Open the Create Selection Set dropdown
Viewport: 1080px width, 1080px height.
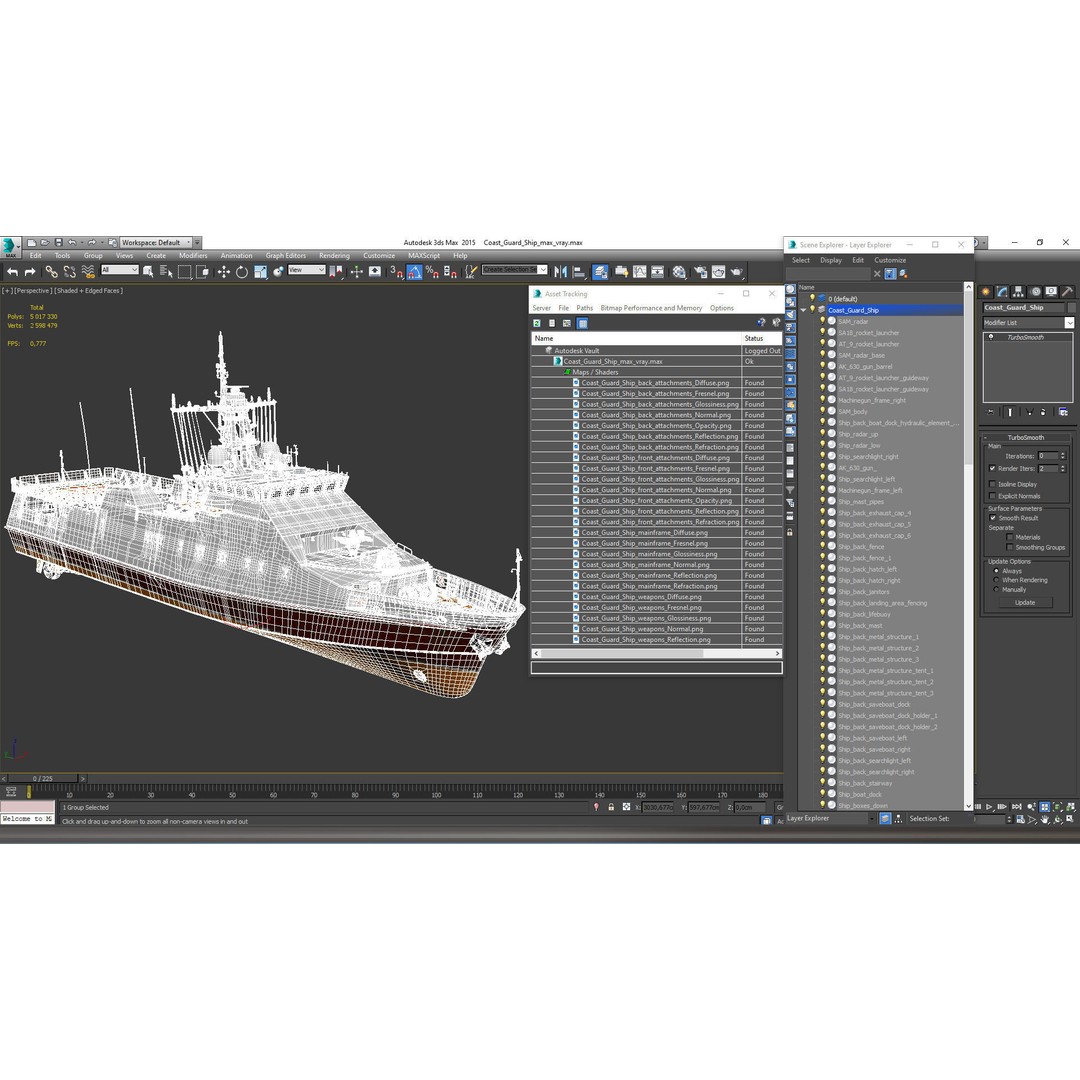click(515, 270)
